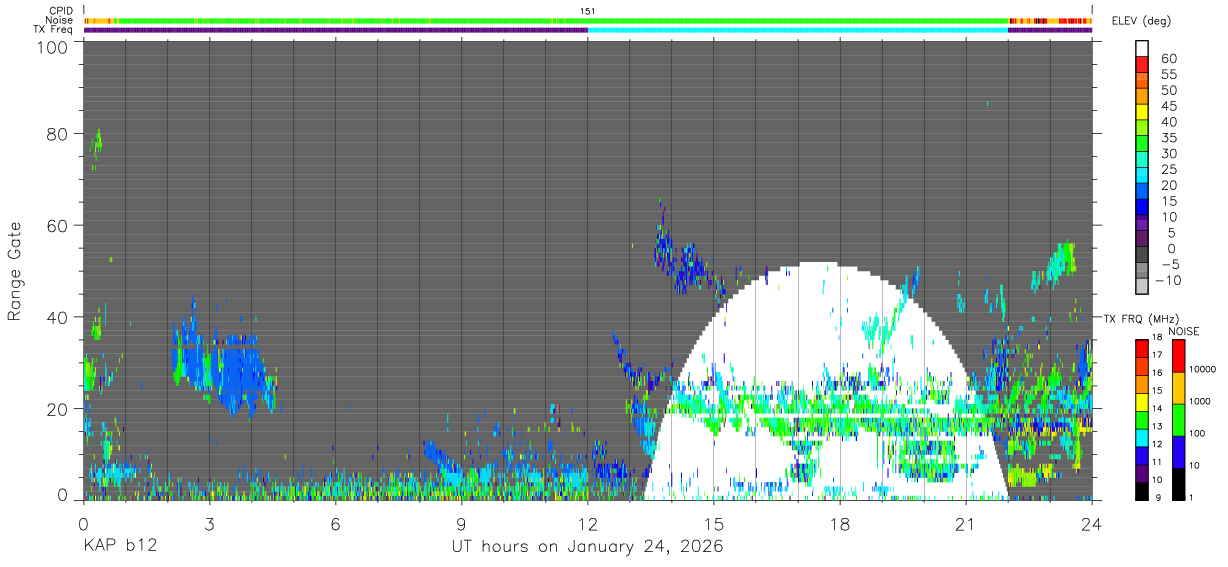This screenshot has height=567, width=1228.
Task: Click the purple segment of the TX Freq strip
Action: (335, 30)
